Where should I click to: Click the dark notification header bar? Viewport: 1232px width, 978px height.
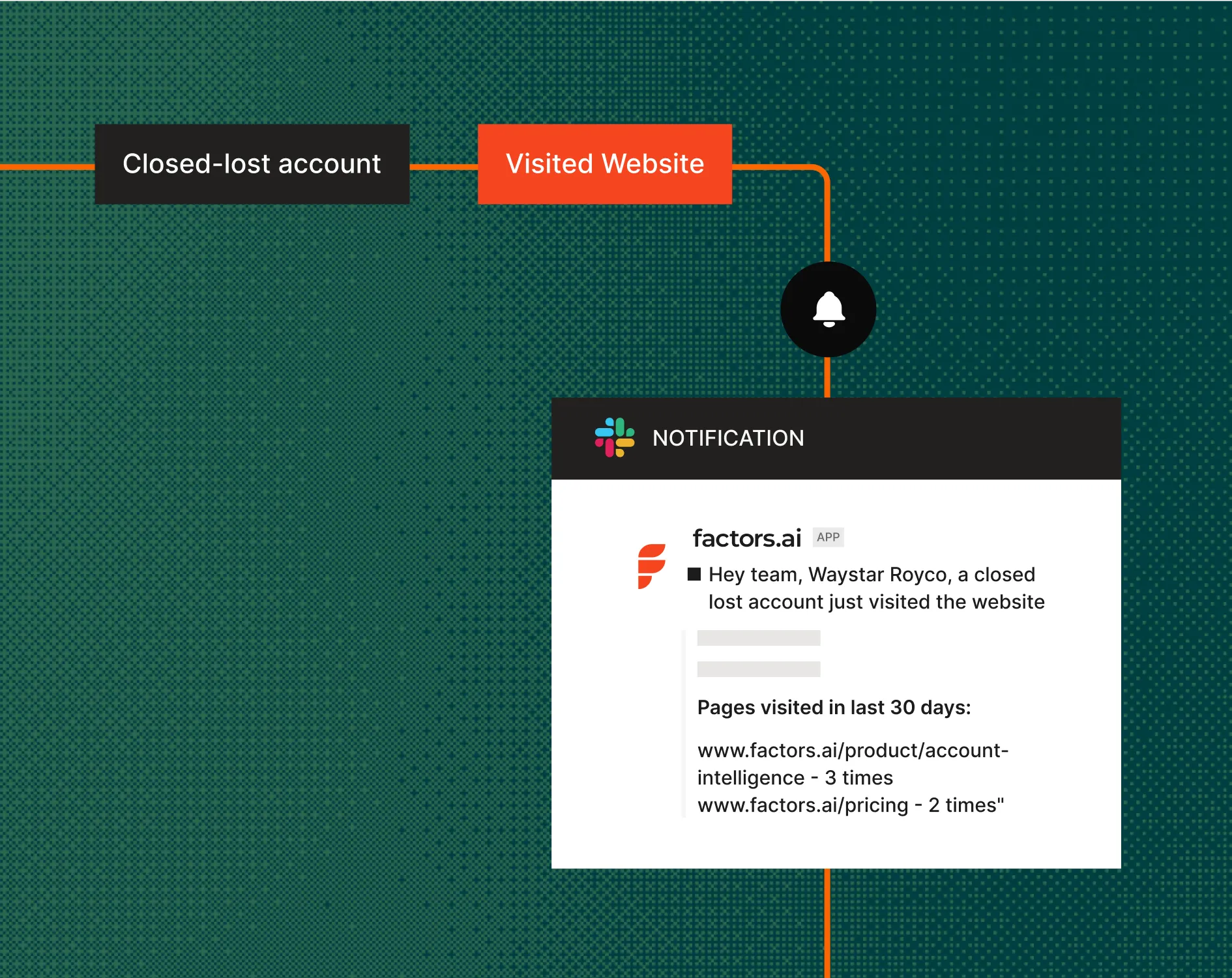tap(836, 439)
